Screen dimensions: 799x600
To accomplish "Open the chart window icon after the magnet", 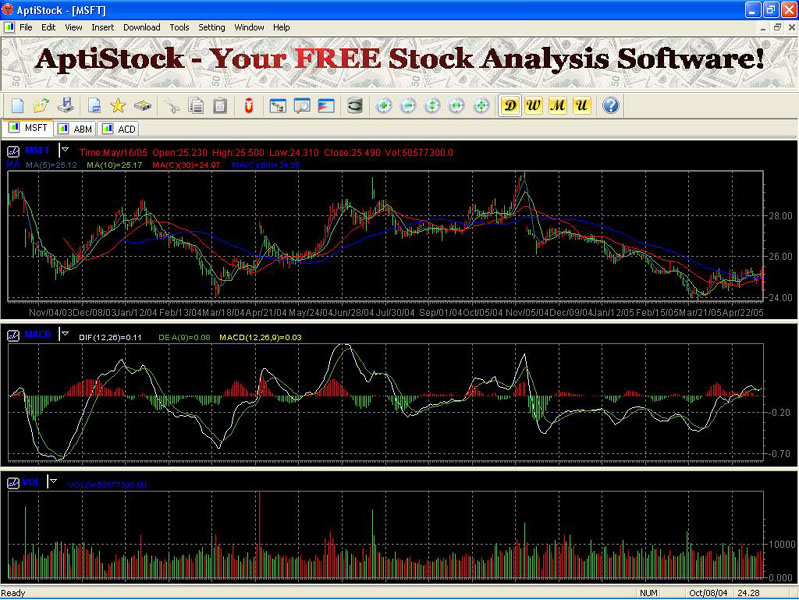I will [278, 106].
